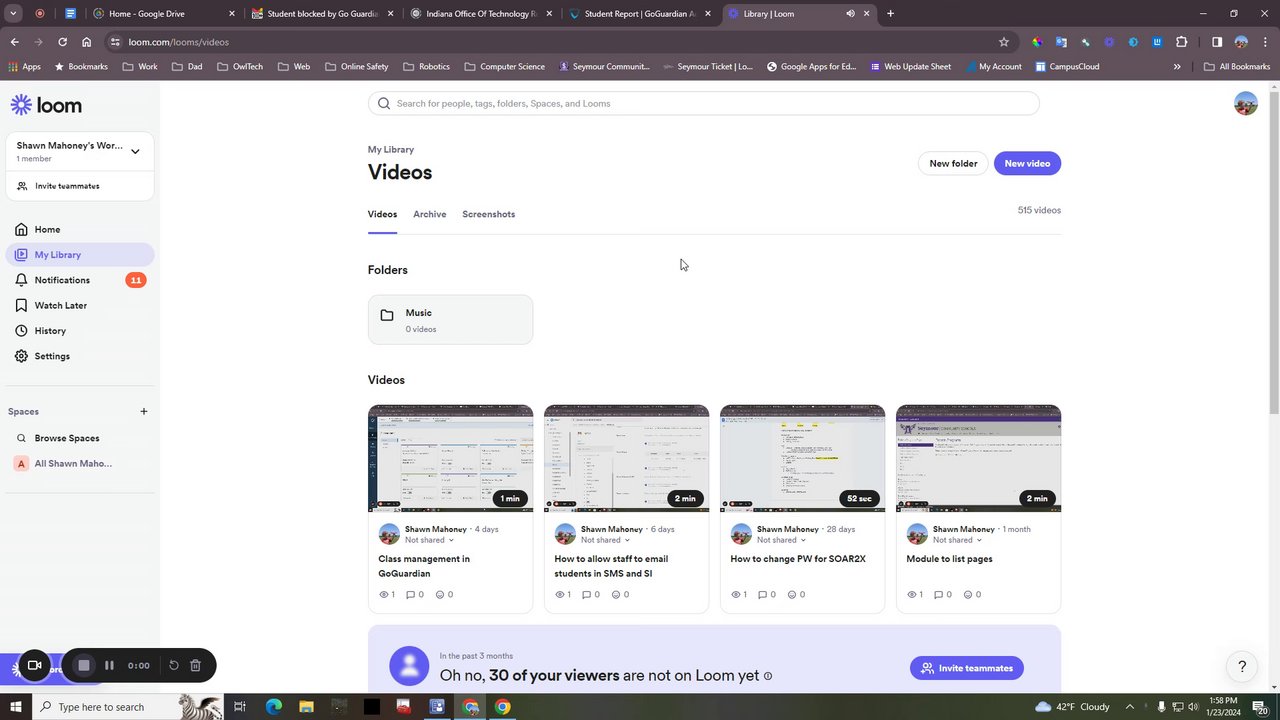Open the Online Safety bookmarks folder
This screenshot has height=720, width=1280.
(x=356, y=67)
